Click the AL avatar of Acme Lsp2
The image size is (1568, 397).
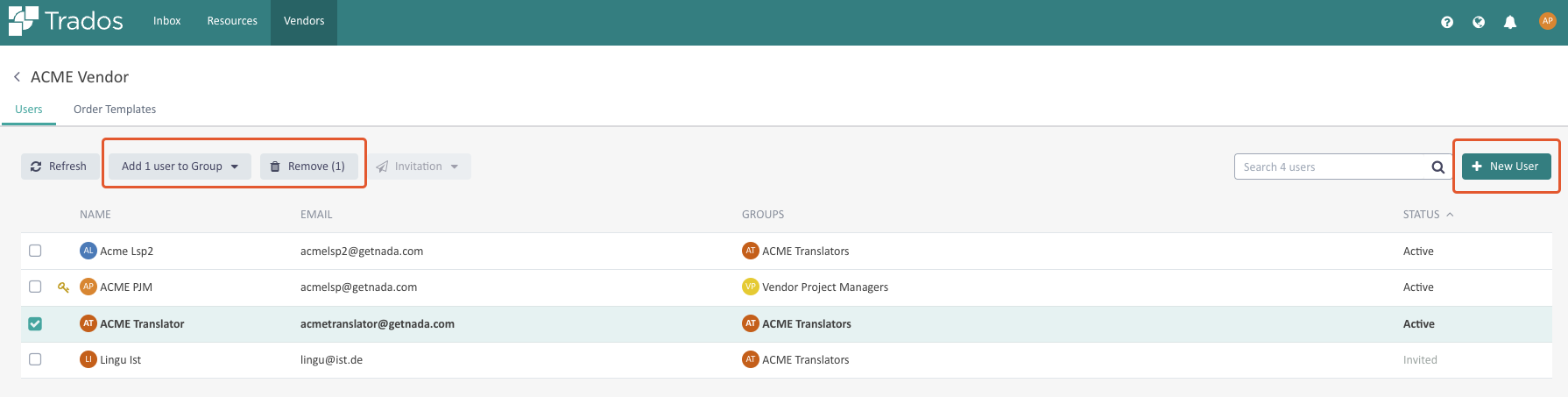88,251
